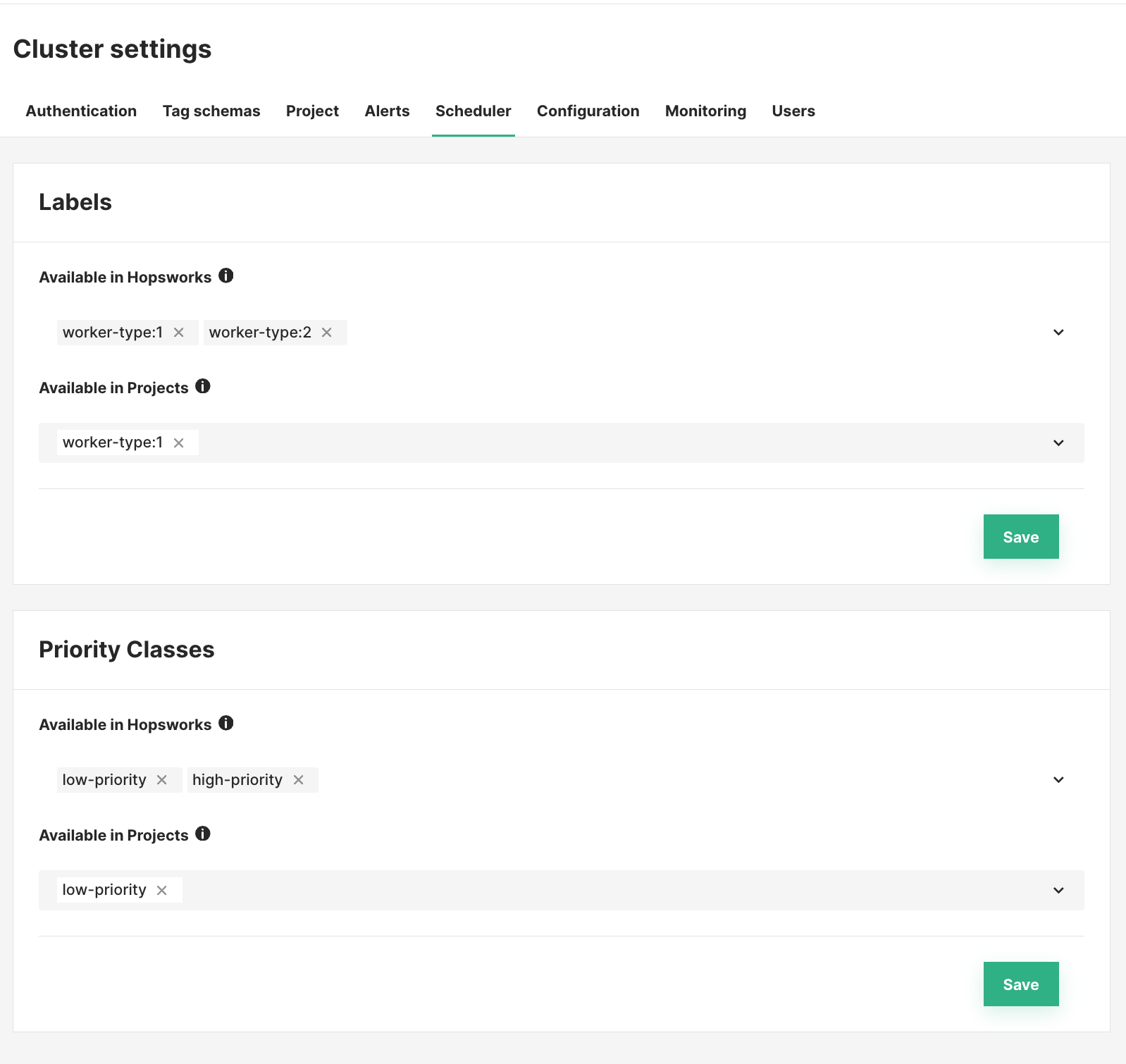This screenshot has width=1126, height=1064.
Task: Save the Labels settings
Action: coord(1021,537)
